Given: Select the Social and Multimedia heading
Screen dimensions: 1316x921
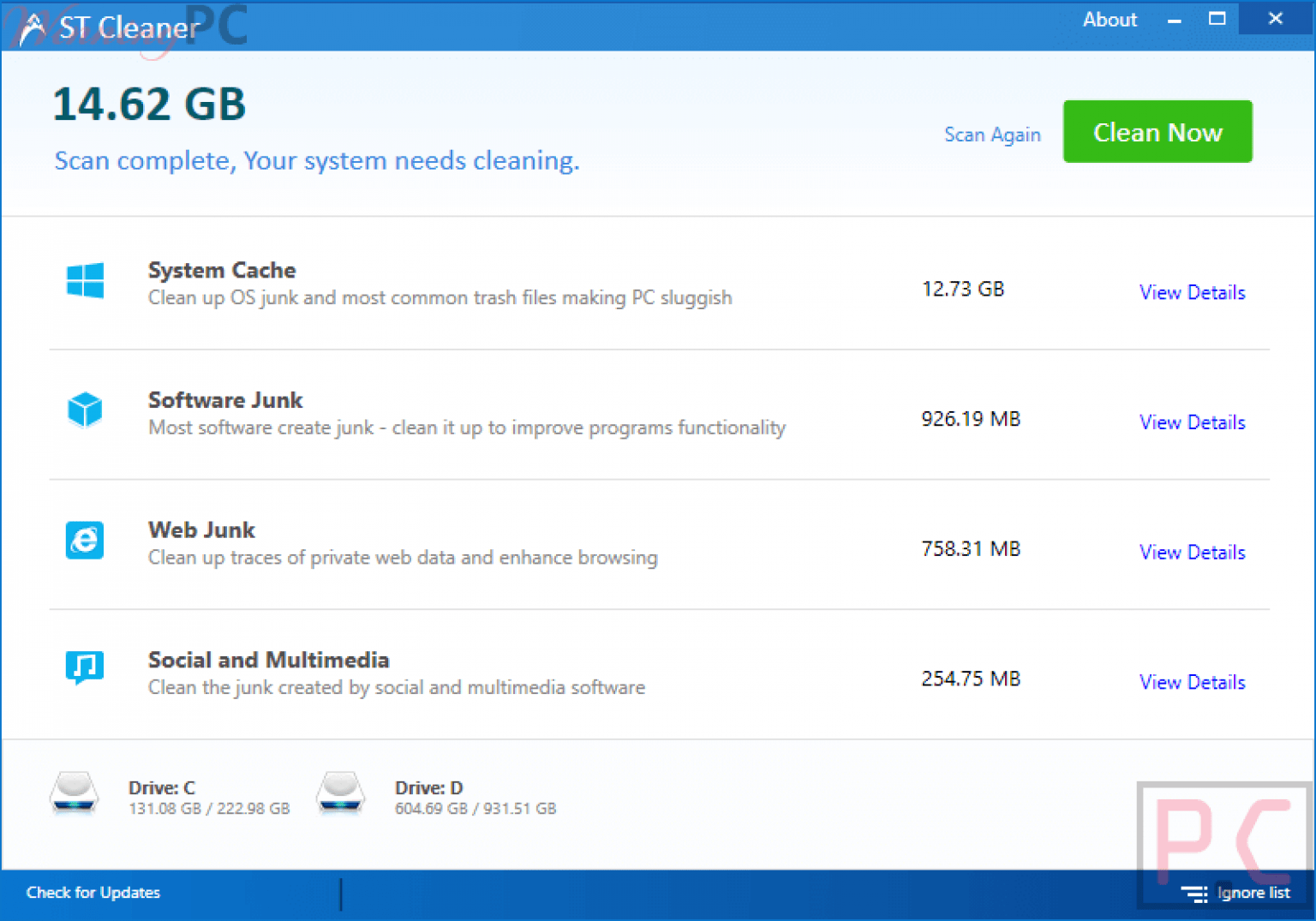Looking at the screenshot, I should pos(268,660).
